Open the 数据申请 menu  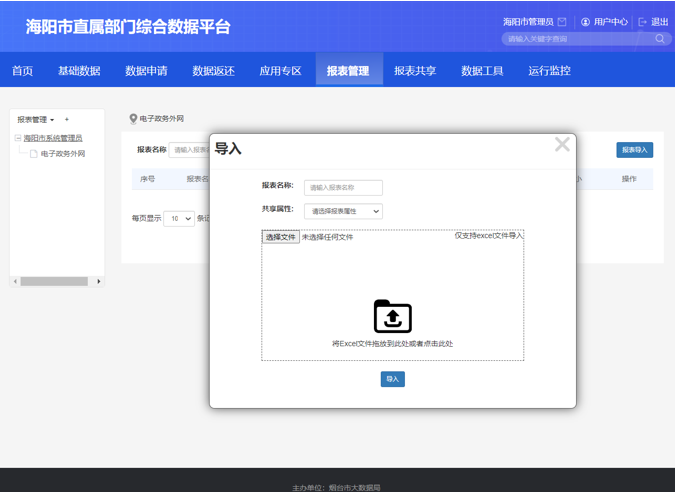tap(146, 71)
